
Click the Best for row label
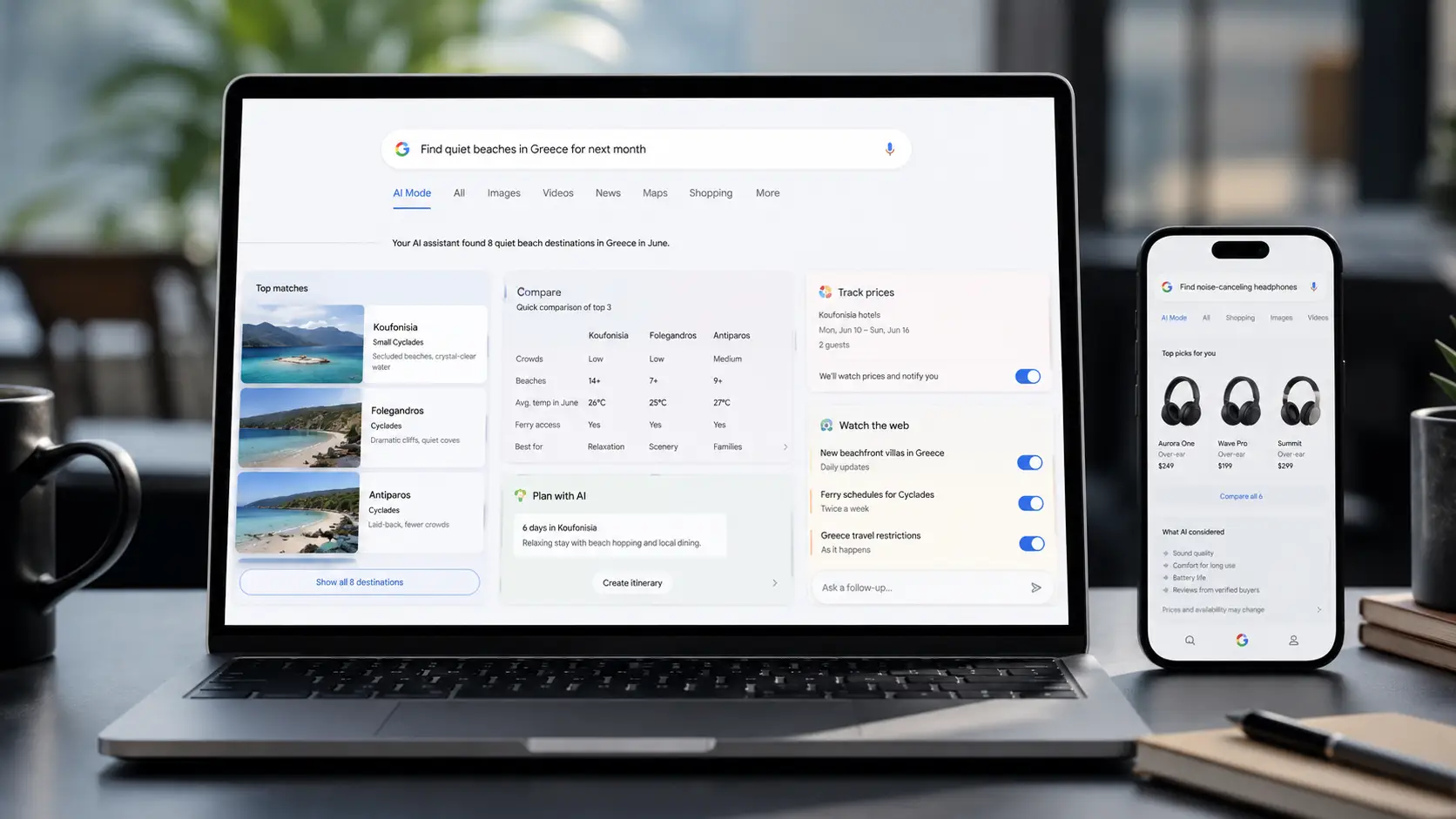coord(529,446)
